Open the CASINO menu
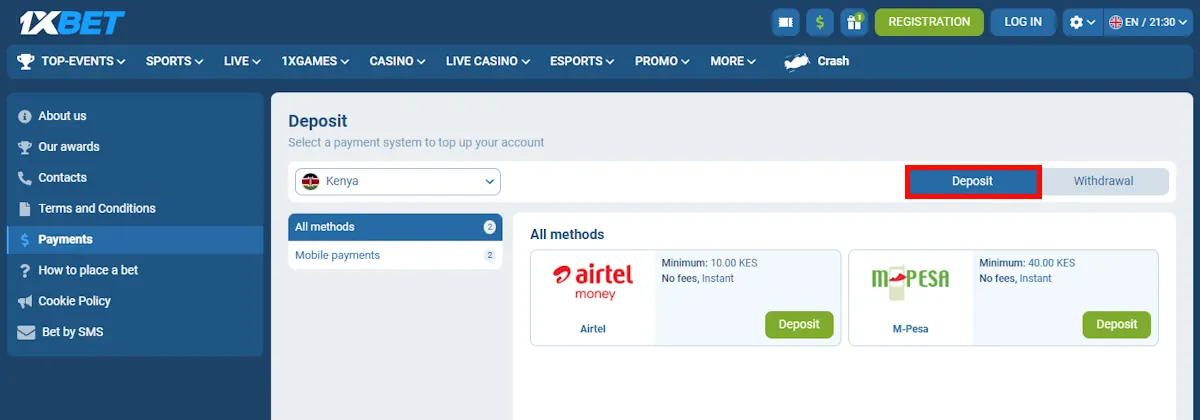 tap(398, 61)
